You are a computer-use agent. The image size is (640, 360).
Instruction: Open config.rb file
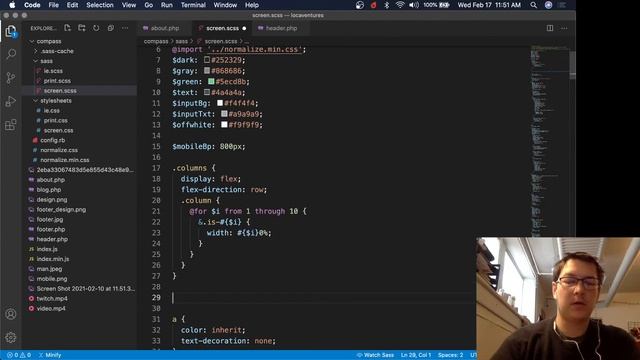(52, 140)
